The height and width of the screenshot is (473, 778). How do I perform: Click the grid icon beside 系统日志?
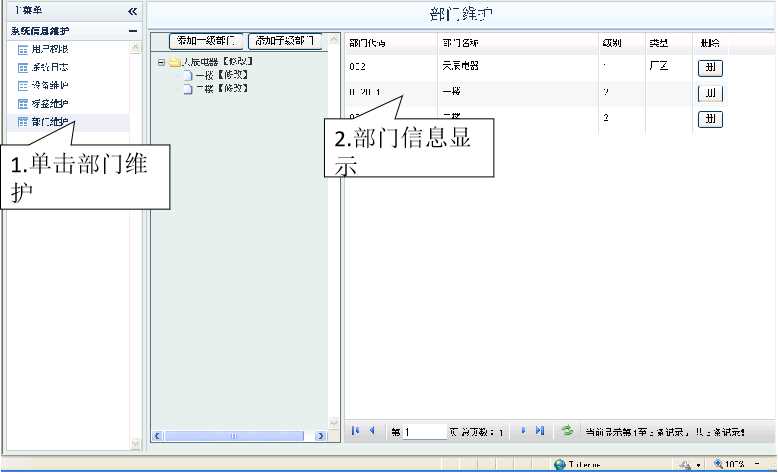click(23, 68)
